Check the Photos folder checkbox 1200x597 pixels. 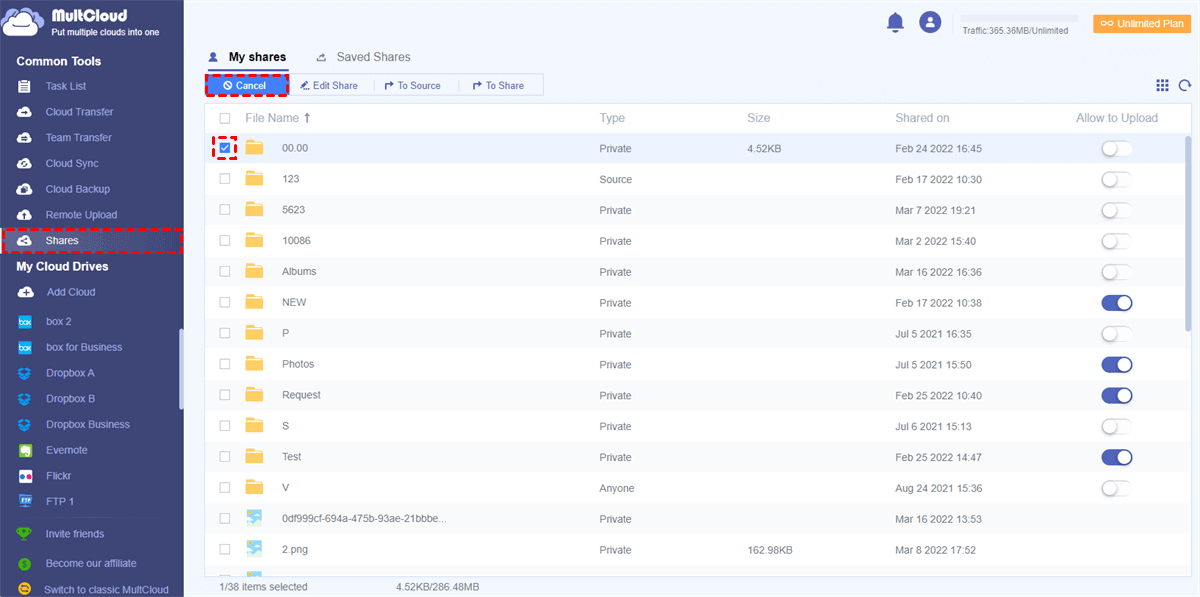(225, 364)
